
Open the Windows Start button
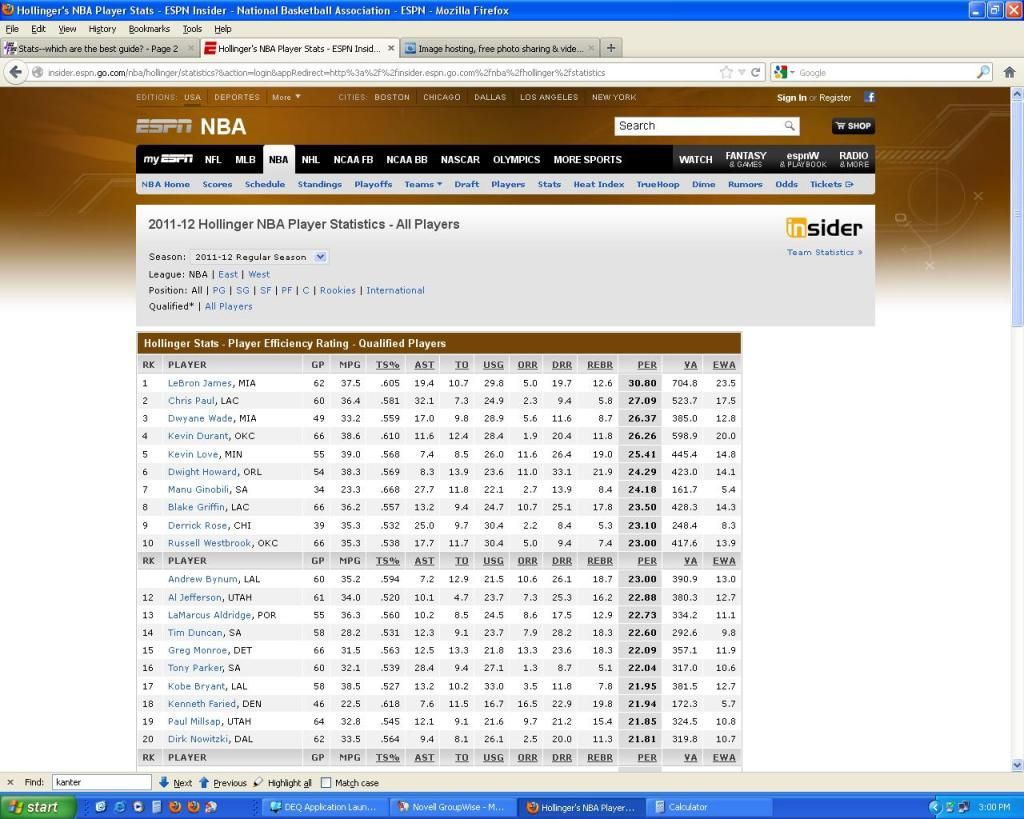[x=38, y=807]
